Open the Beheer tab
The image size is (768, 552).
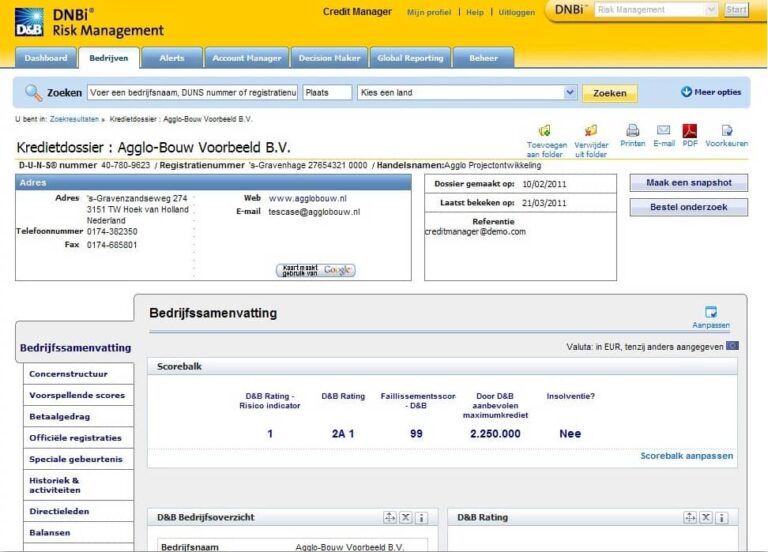[x=483, y=58]
